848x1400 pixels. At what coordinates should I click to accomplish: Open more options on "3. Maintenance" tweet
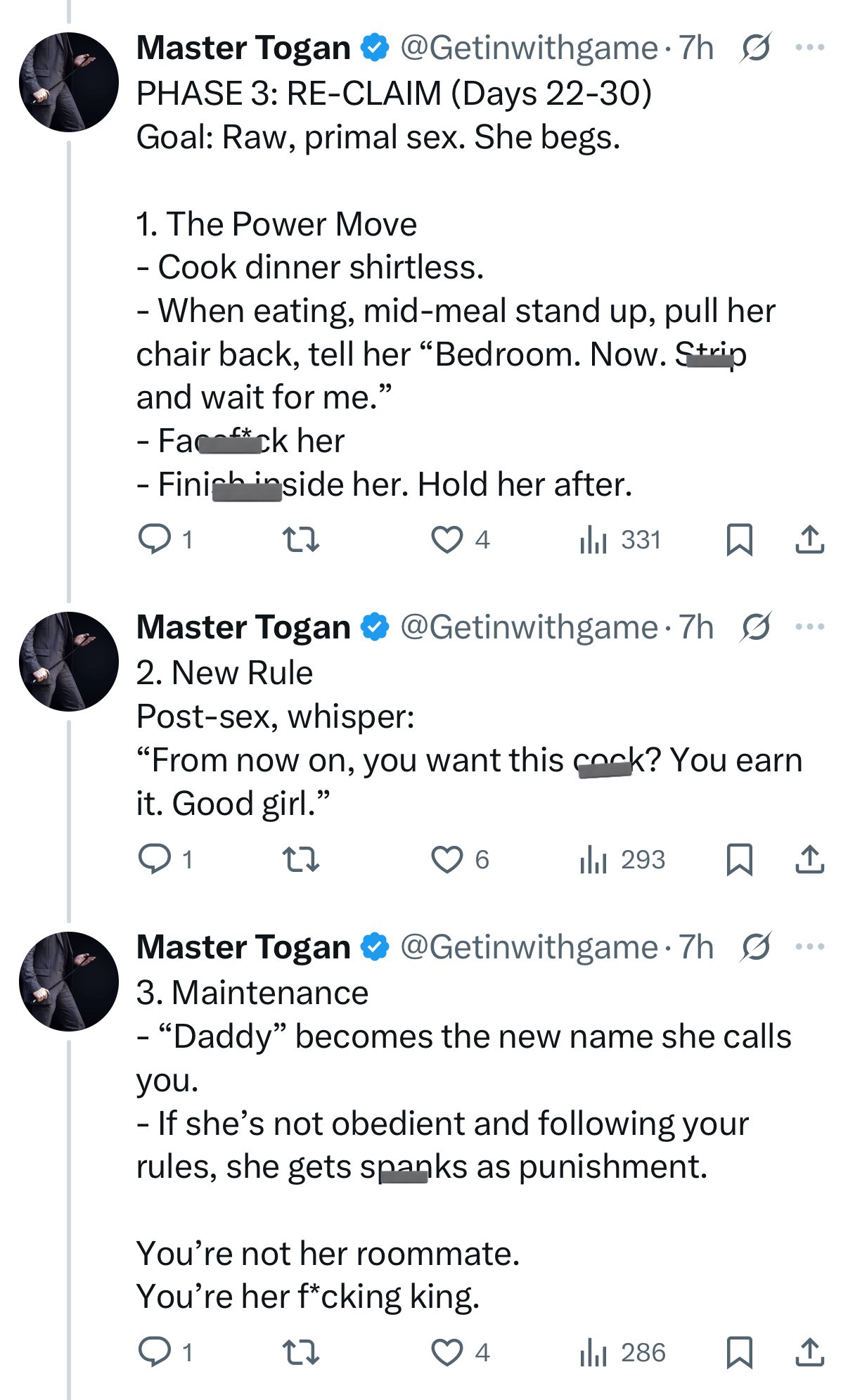809,946
